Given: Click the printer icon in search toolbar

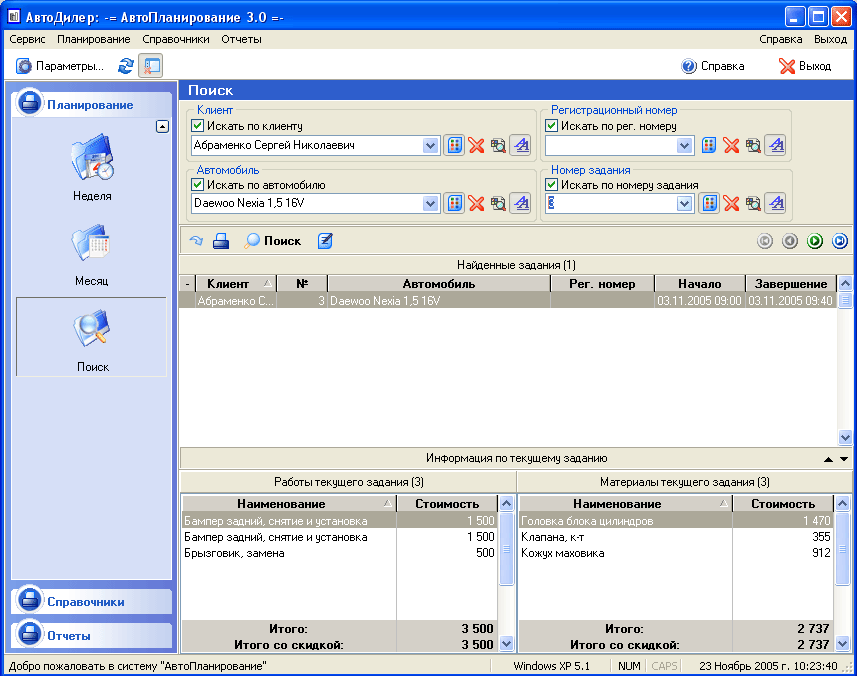Looking at the screenshot, I should (221, 241).
